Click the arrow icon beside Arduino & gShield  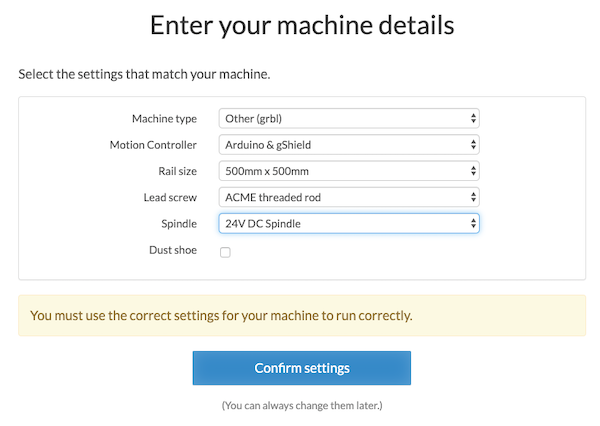(473, 145)
